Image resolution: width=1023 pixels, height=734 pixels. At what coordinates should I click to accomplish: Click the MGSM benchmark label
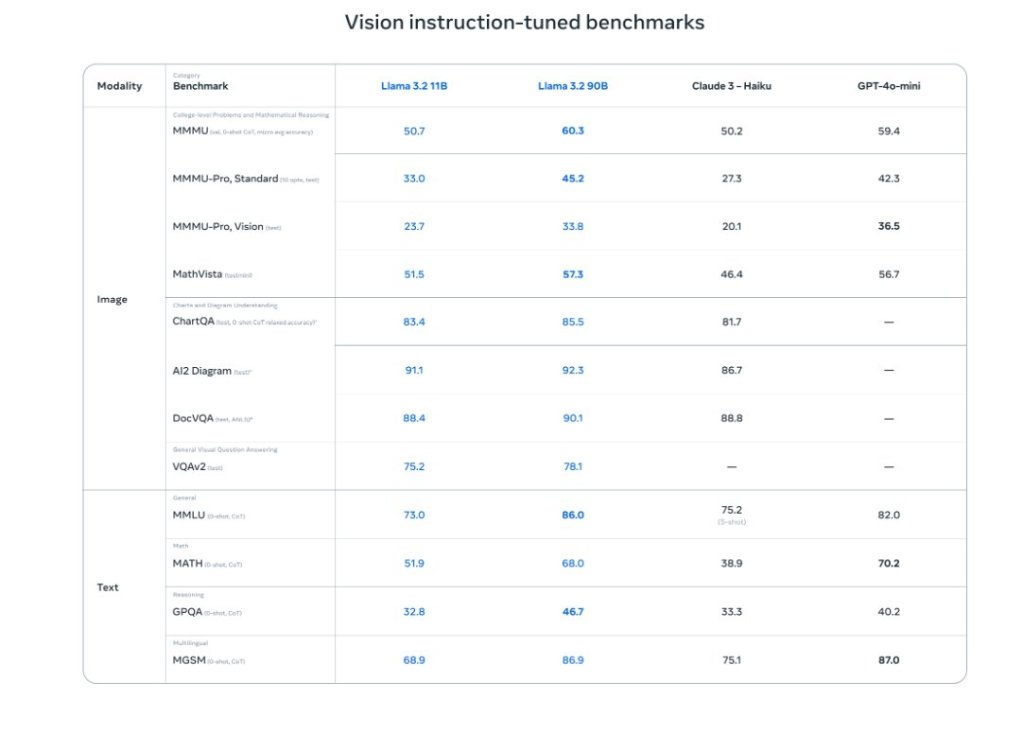(x=189, y=660)
